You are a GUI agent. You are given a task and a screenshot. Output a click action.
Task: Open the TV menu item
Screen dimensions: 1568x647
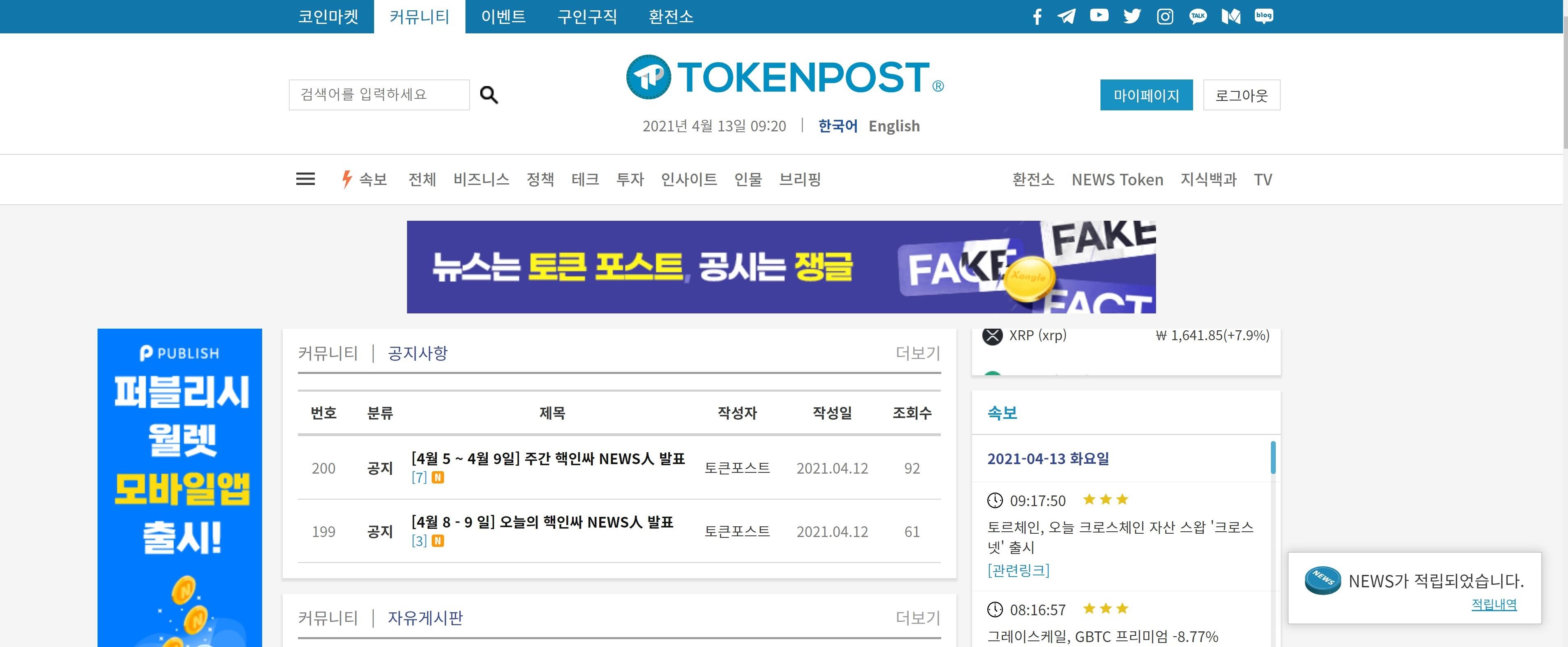[1263, 179]
